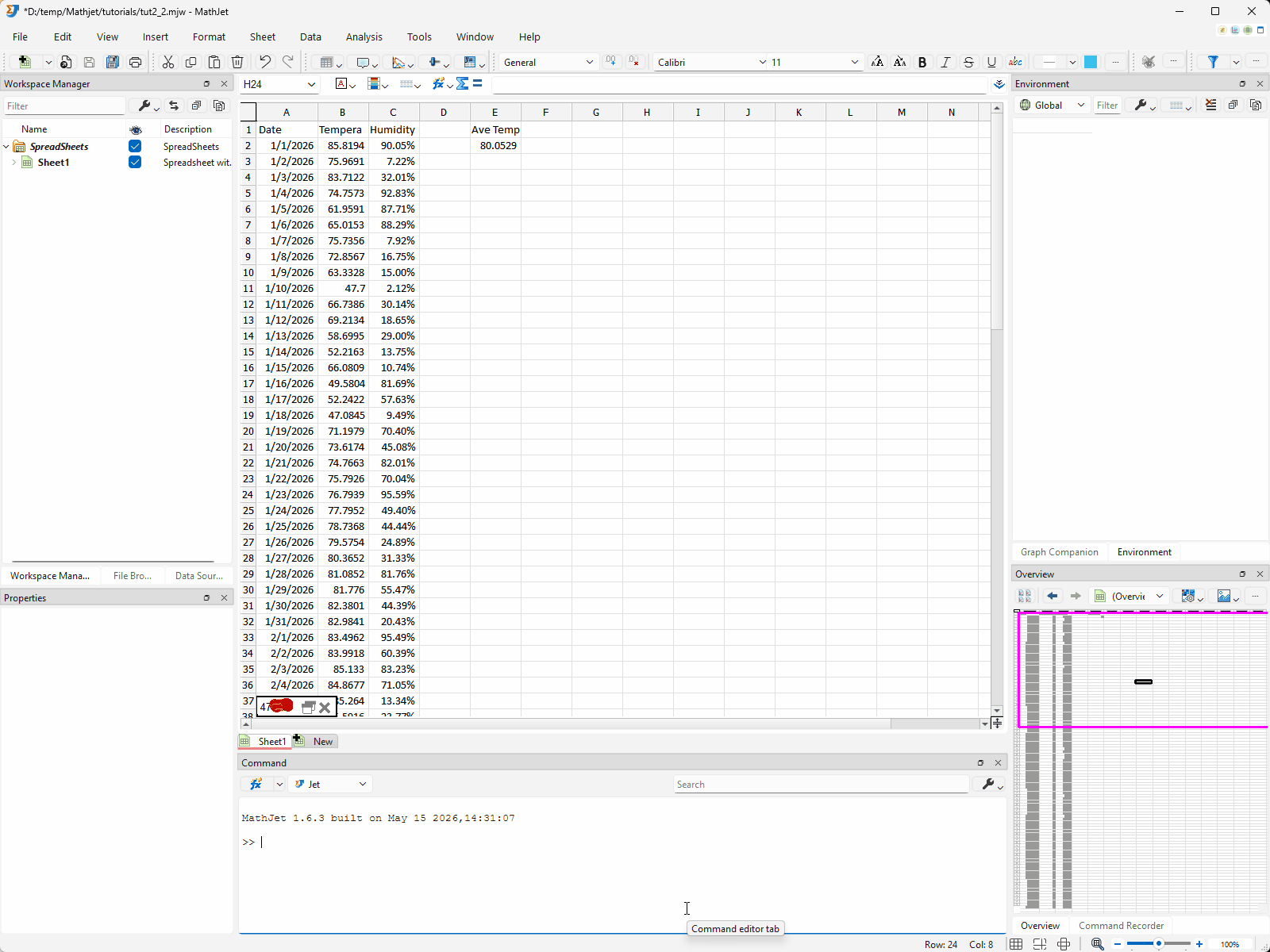Click the Command search field
This screenshot has height=952, width=1270.
coord(822,784)
